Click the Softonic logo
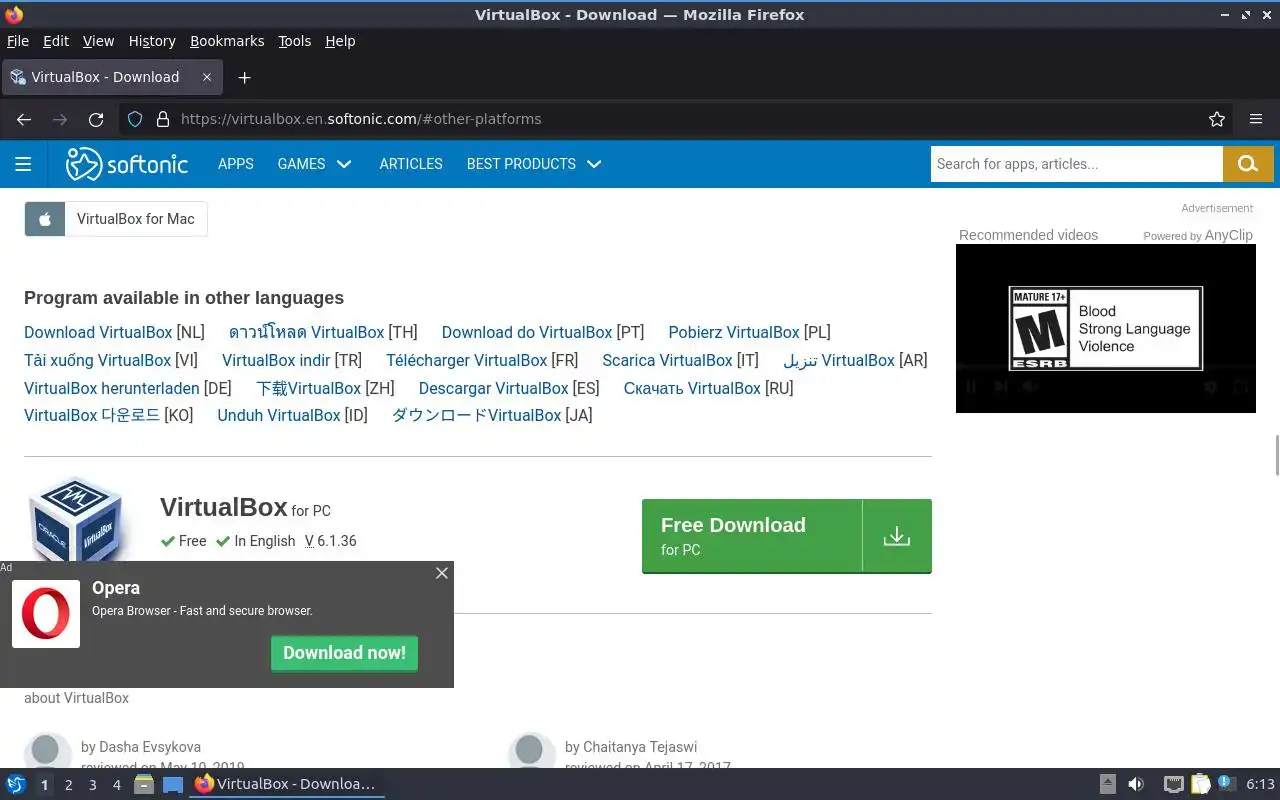The image size is (1280, 800). [x=127, y=164]
